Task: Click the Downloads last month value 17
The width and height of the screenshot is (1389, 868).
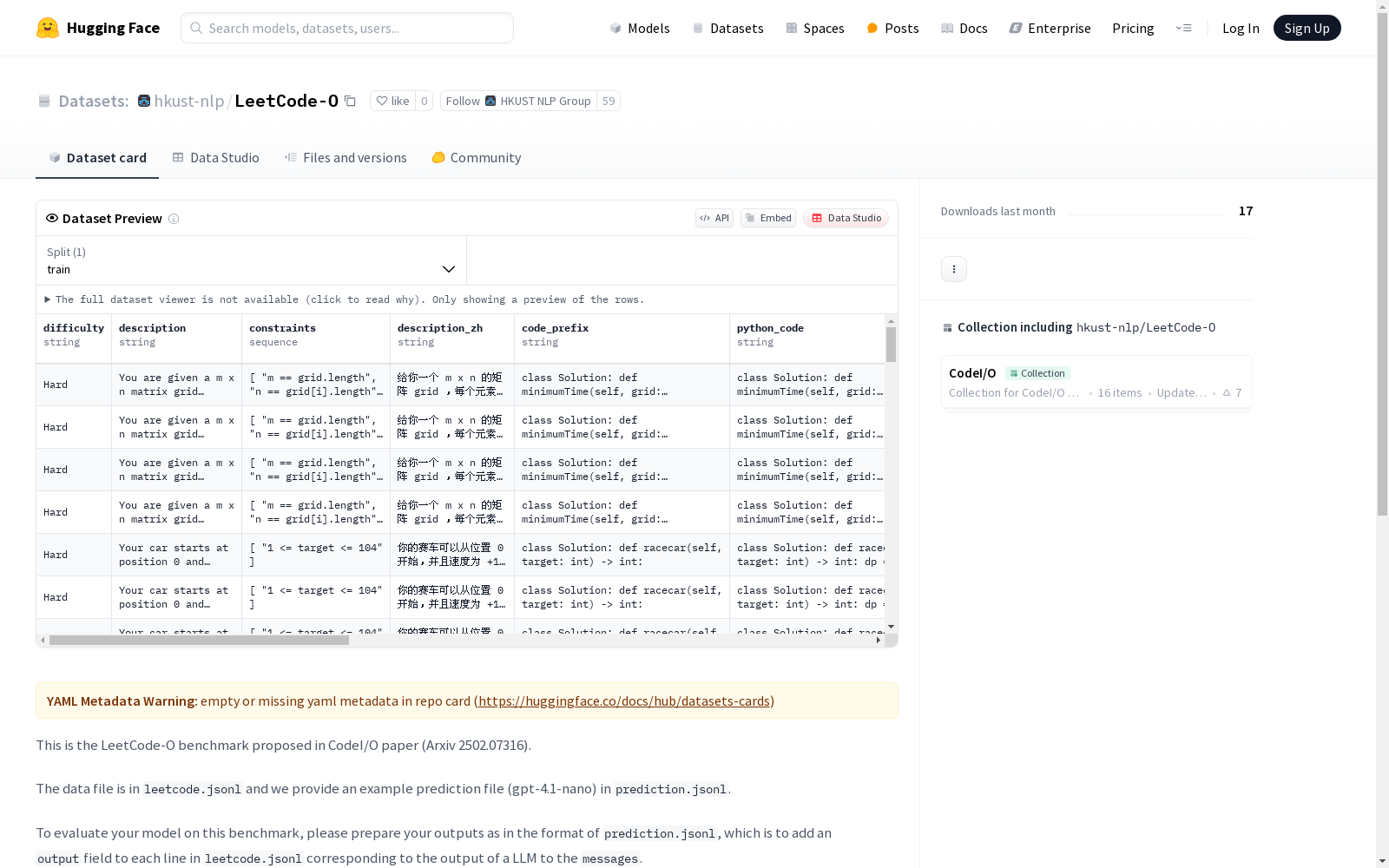Action: [1246, 211]
